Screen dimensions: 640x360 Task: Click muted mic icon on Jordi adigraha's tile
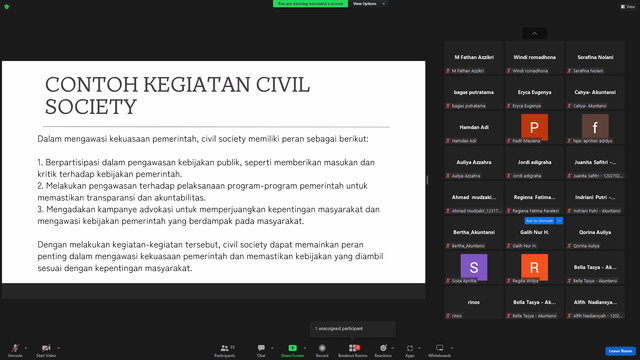(x=509, y=176)
